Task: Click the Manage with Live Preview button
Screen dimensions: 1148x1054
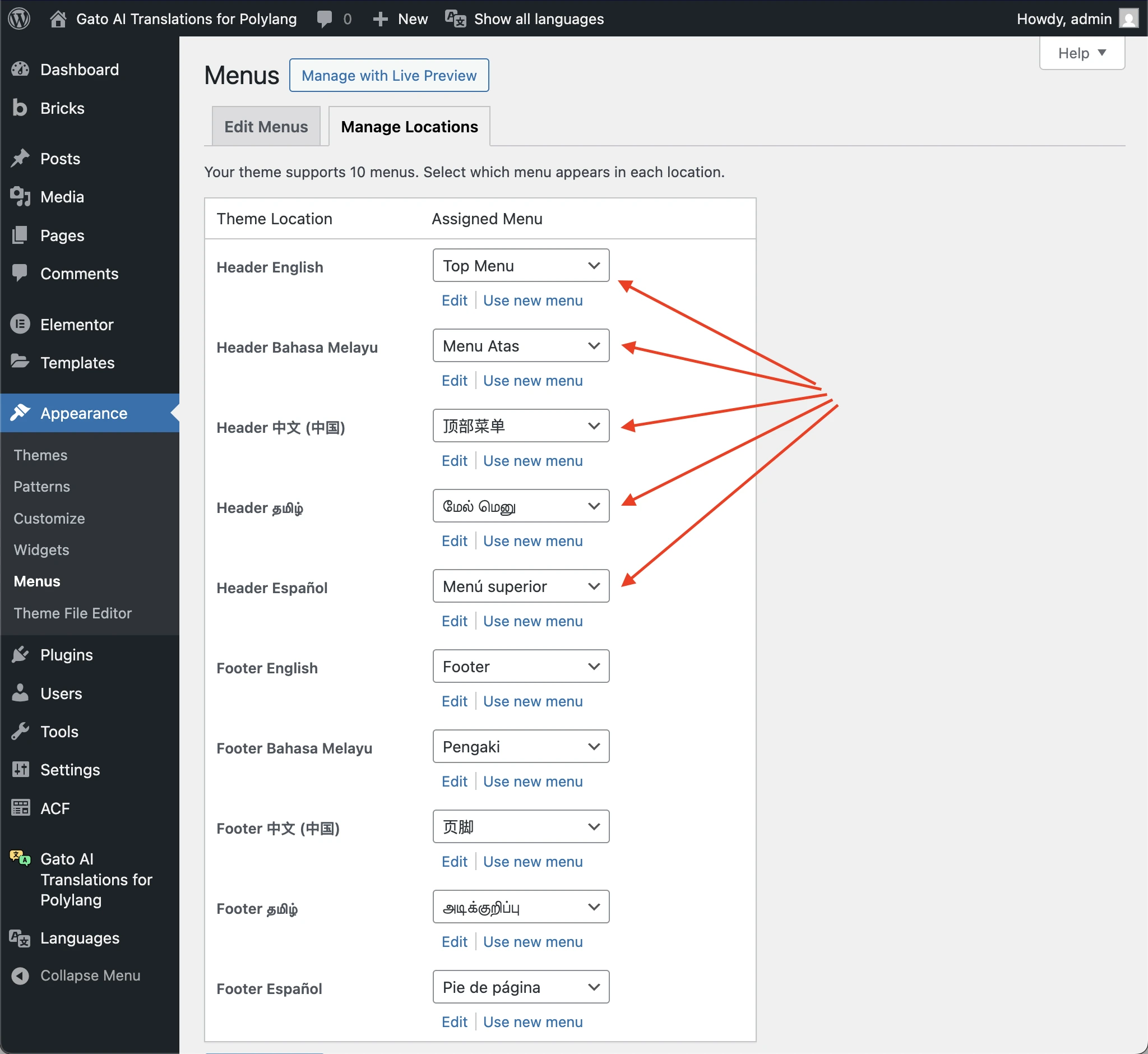Action: point(388,75)
